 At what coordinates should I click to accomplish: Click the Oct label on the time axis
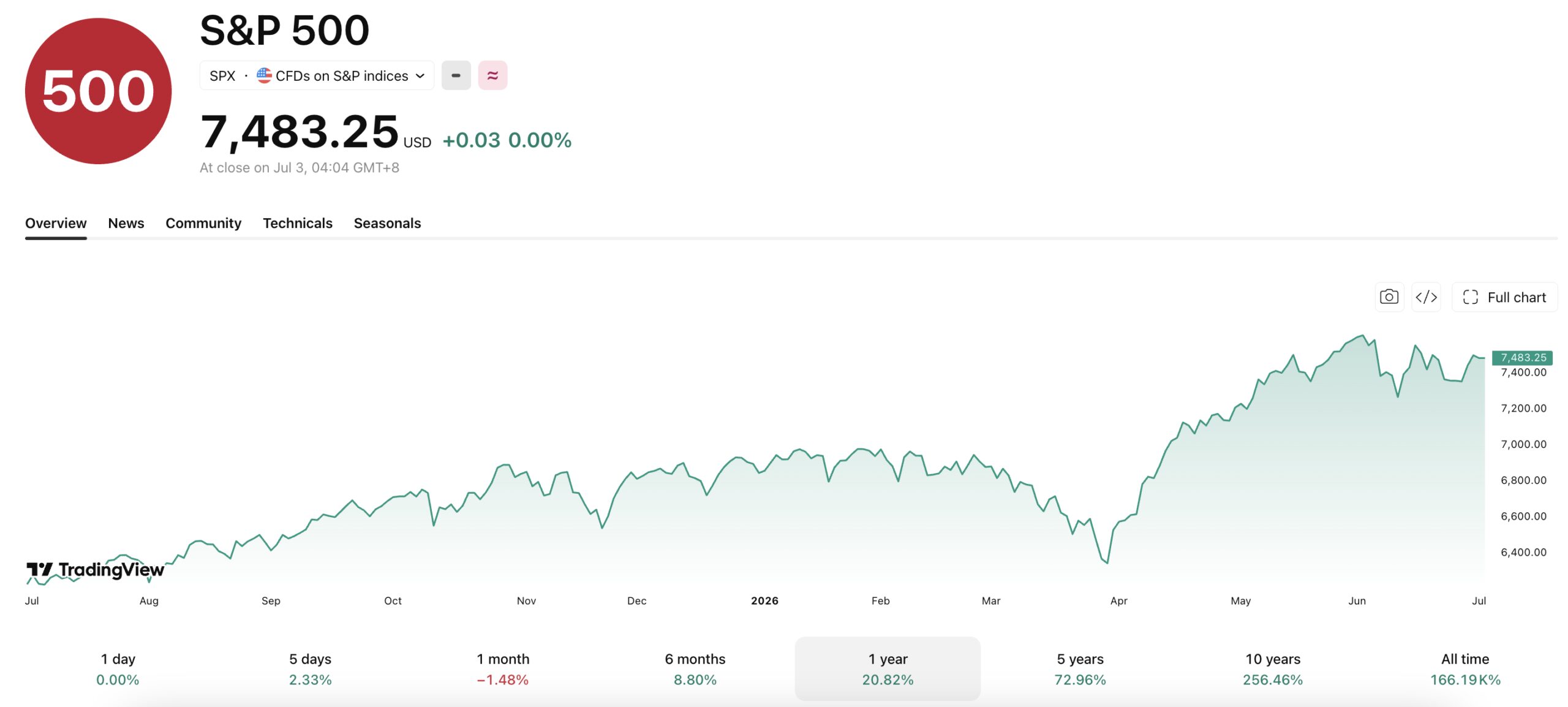click(393, 600)
